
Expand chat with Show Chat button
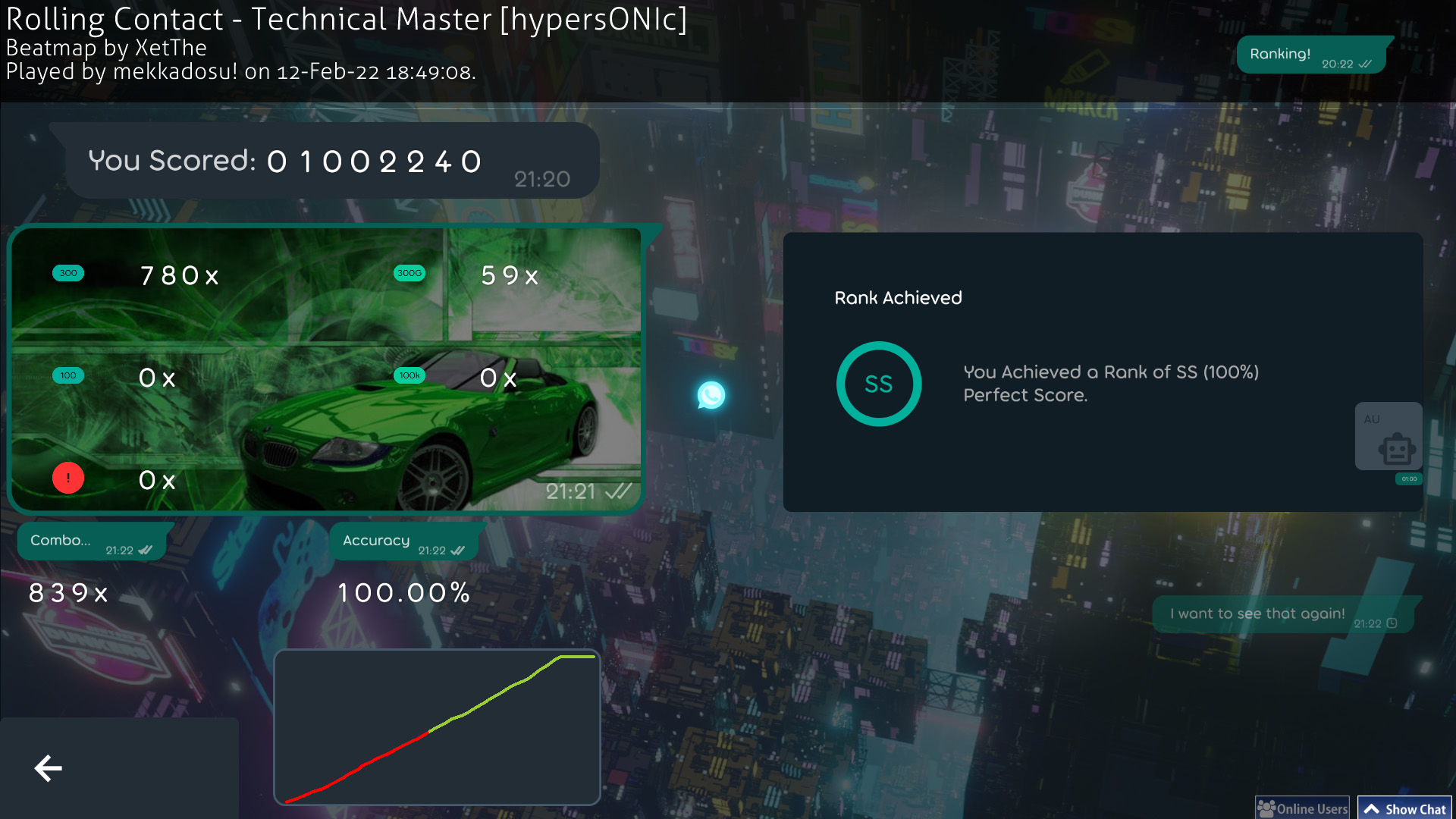pos(1405,808)
